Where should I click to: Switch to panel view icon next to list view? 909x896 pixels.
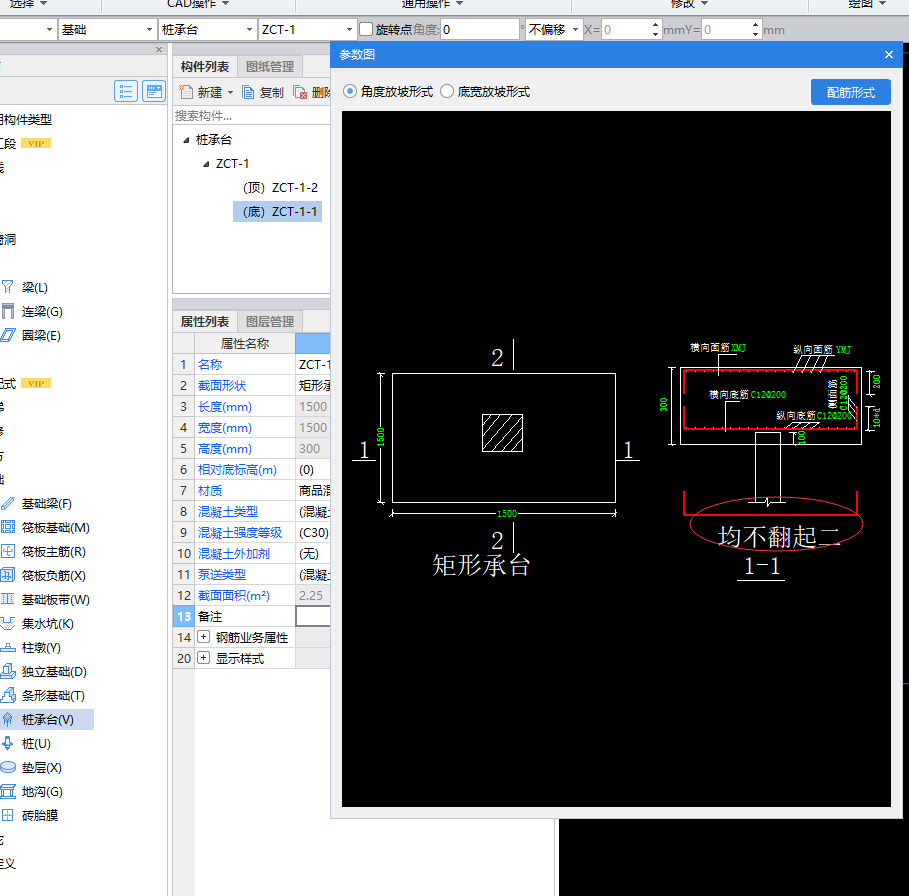(x=154, y=91)
